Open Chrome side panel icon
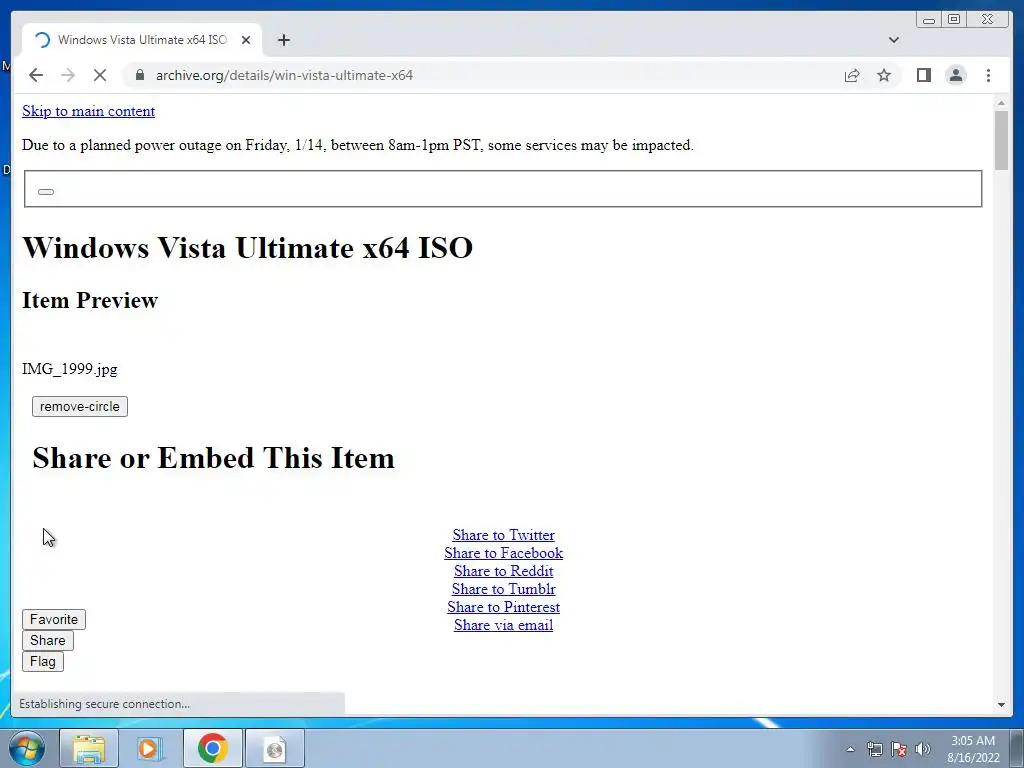The height and width of the screenshot is (768, 1024). point(923,75)
